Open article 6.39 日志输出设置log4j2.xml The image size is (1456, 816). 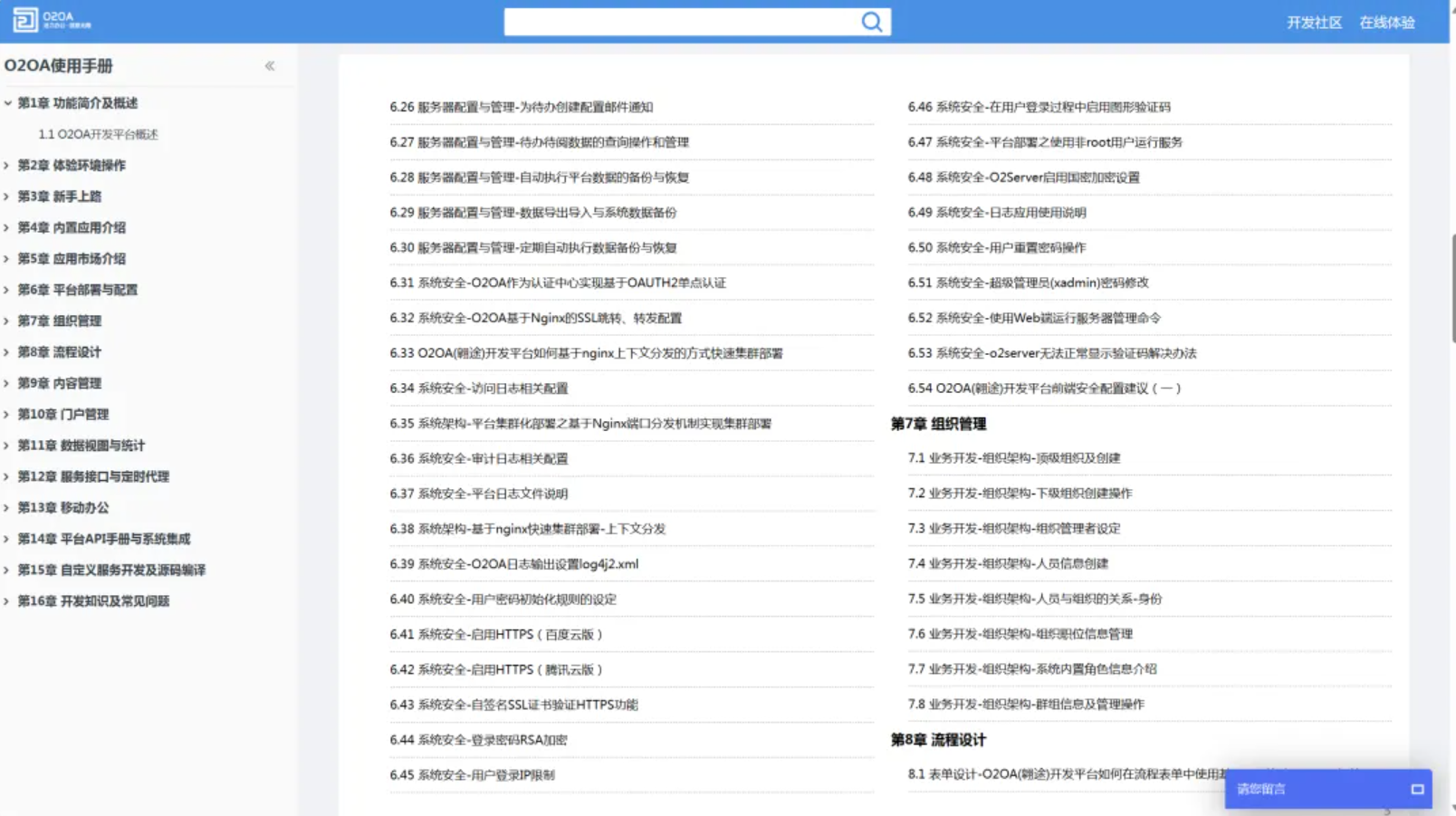(x=514, y=564)
